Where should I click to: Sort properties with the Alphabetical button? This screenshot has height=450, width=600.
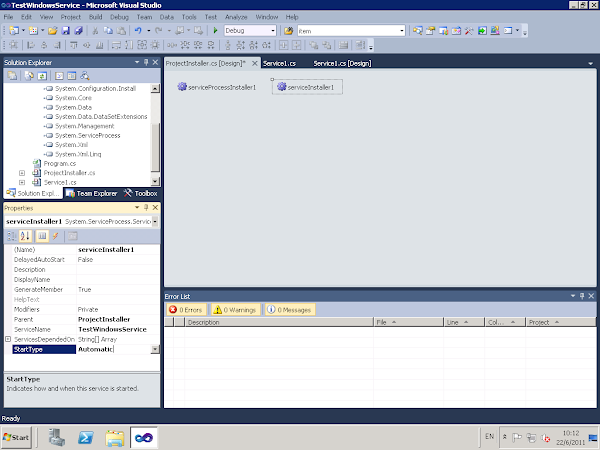coord(25,236)
